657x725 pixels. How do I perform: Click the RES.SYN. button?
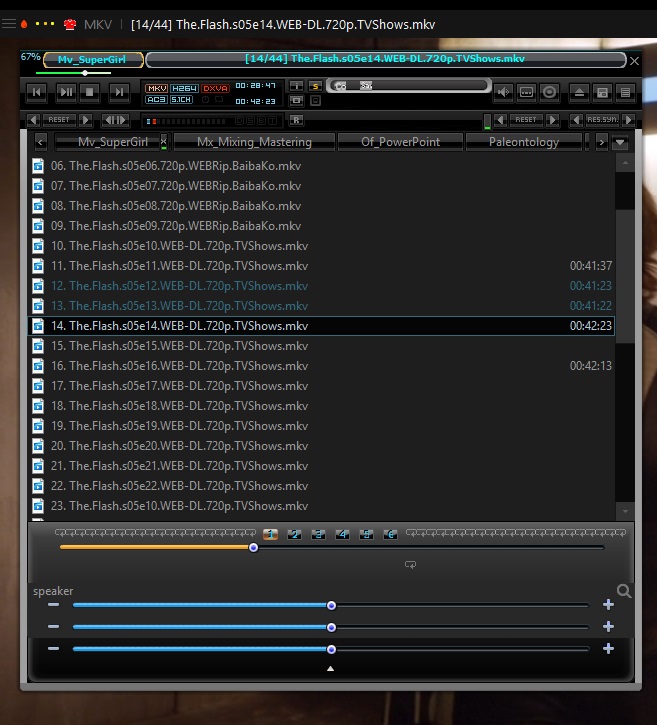(x=602, y=120)
